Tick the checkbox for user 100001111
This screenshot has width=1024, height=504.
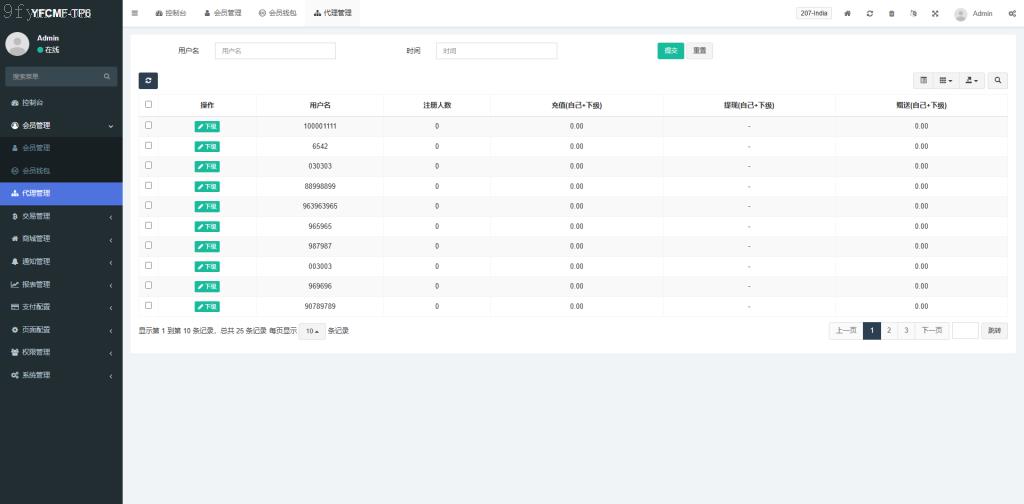click(149, 125)
